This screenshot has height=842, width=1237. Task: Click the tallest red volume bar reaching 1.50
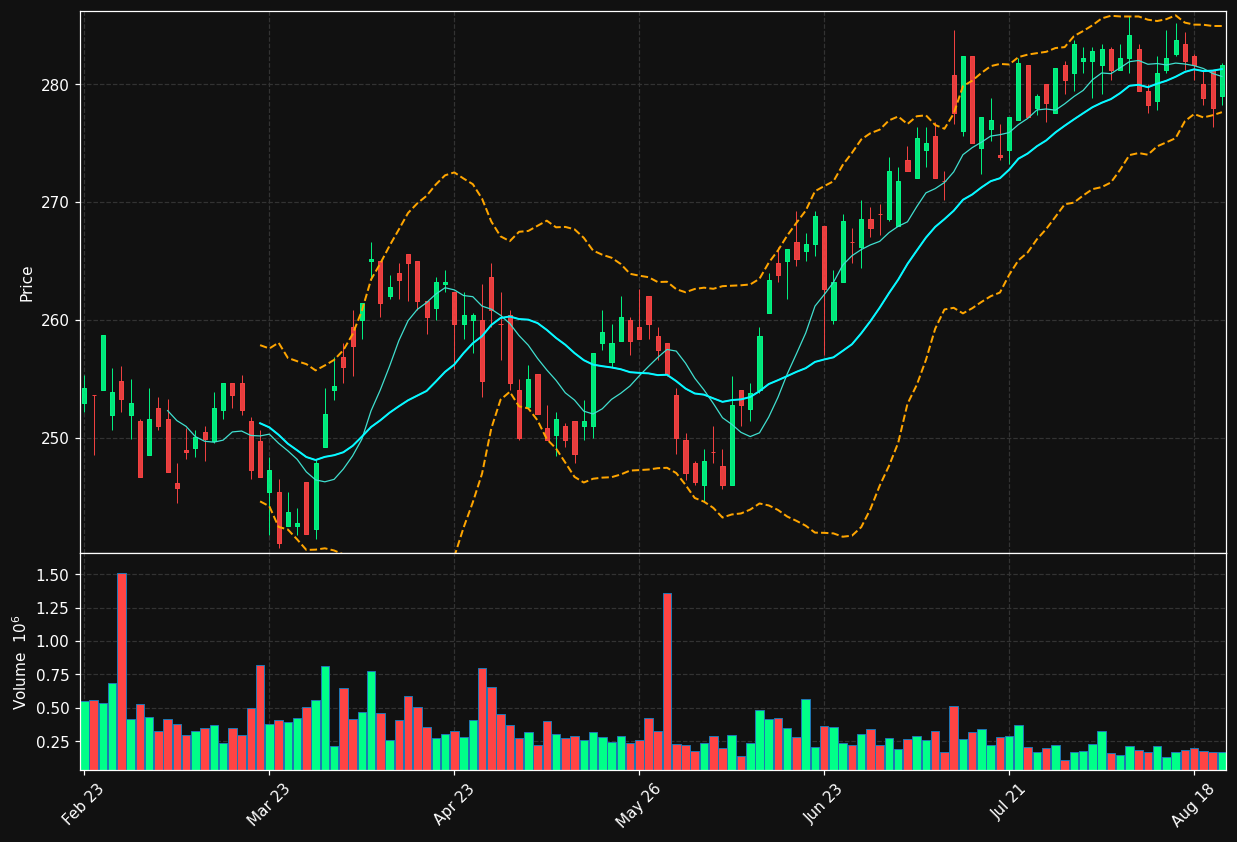(x=122, y=671)
